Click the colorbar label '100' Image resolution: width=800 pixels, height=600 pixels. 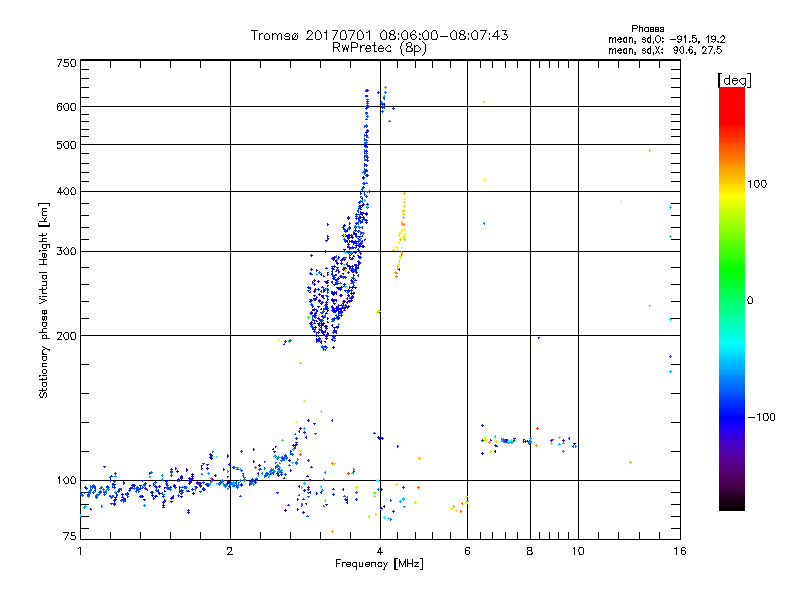[757, 184]
